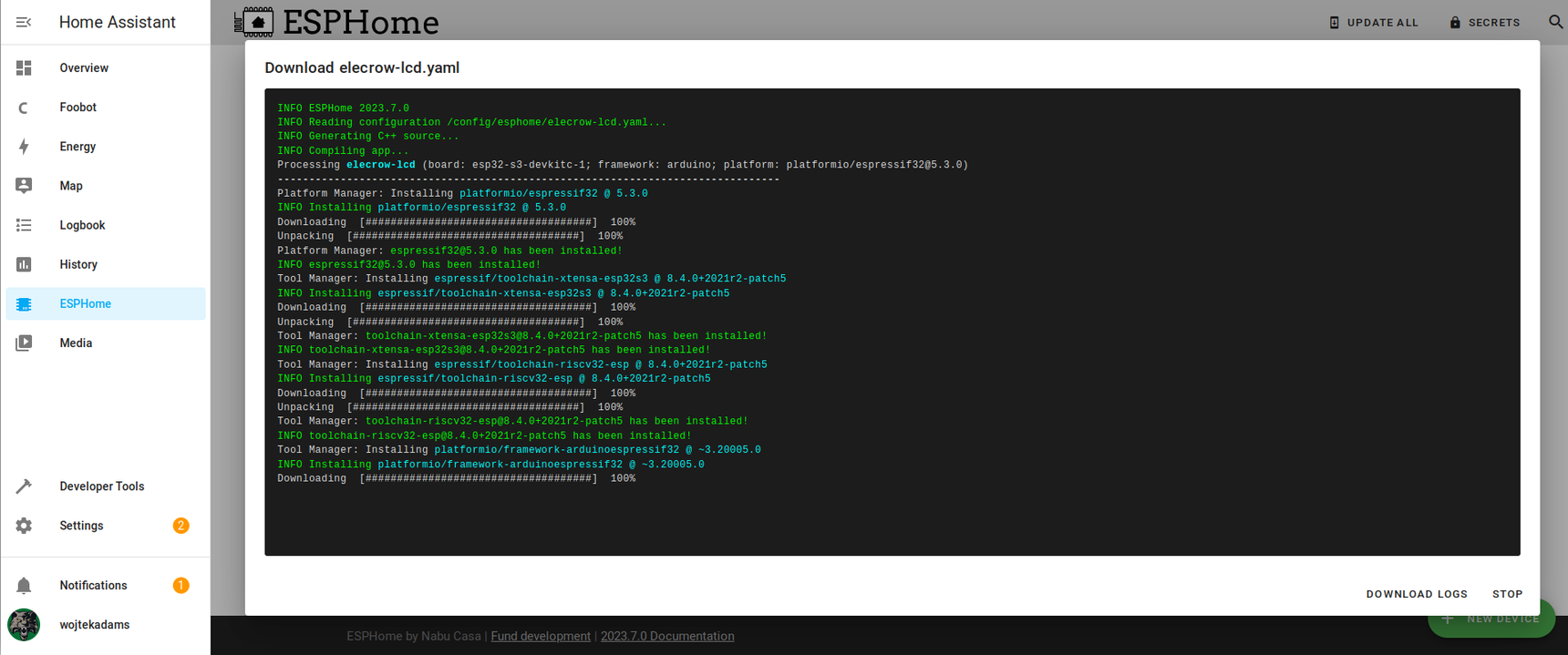Open the Media panel
1568x655 pixels.
pyautogui.click(x=106, y=343)
